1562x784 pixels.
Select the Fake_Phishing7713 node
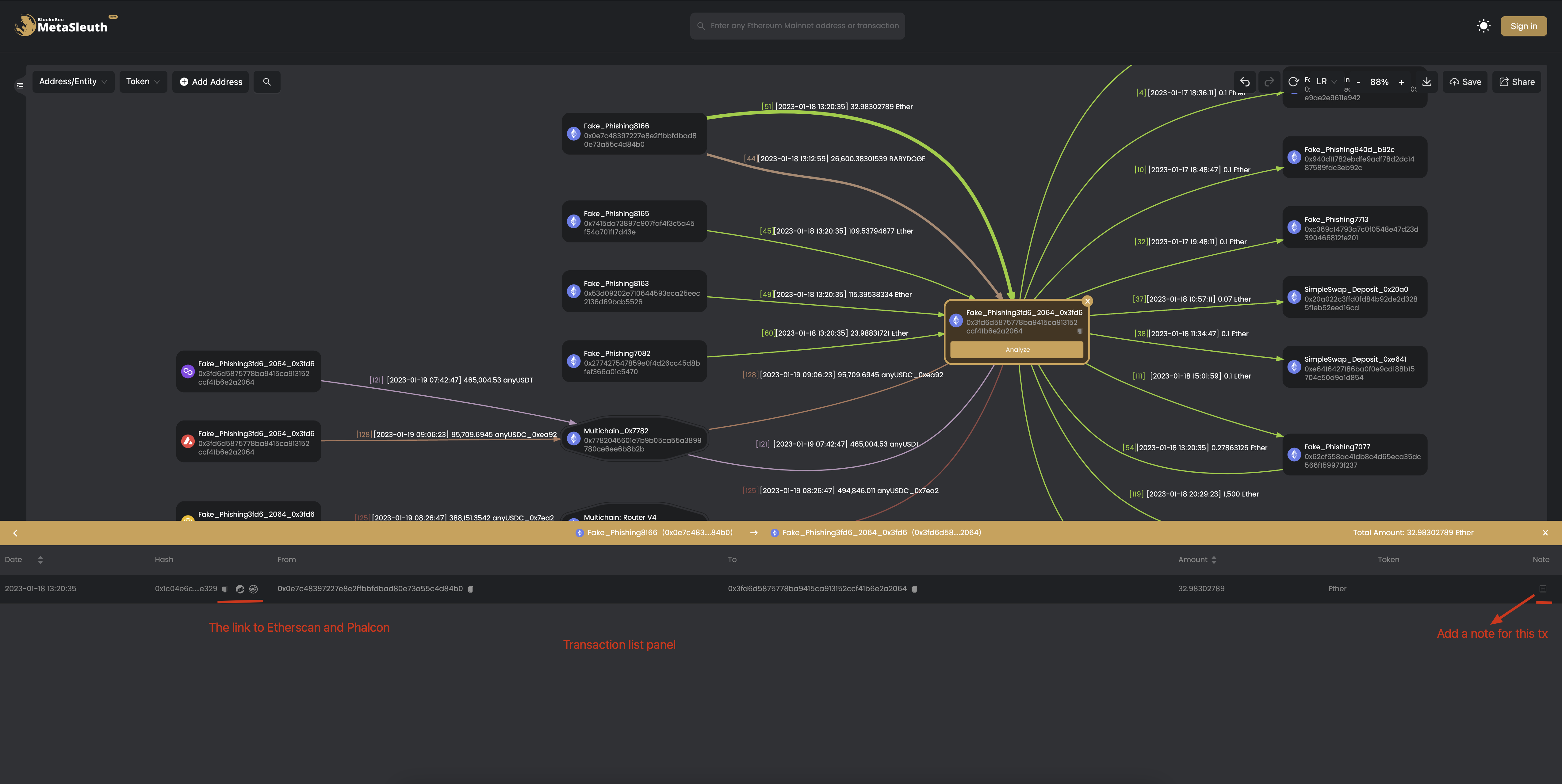point(1355,227)
